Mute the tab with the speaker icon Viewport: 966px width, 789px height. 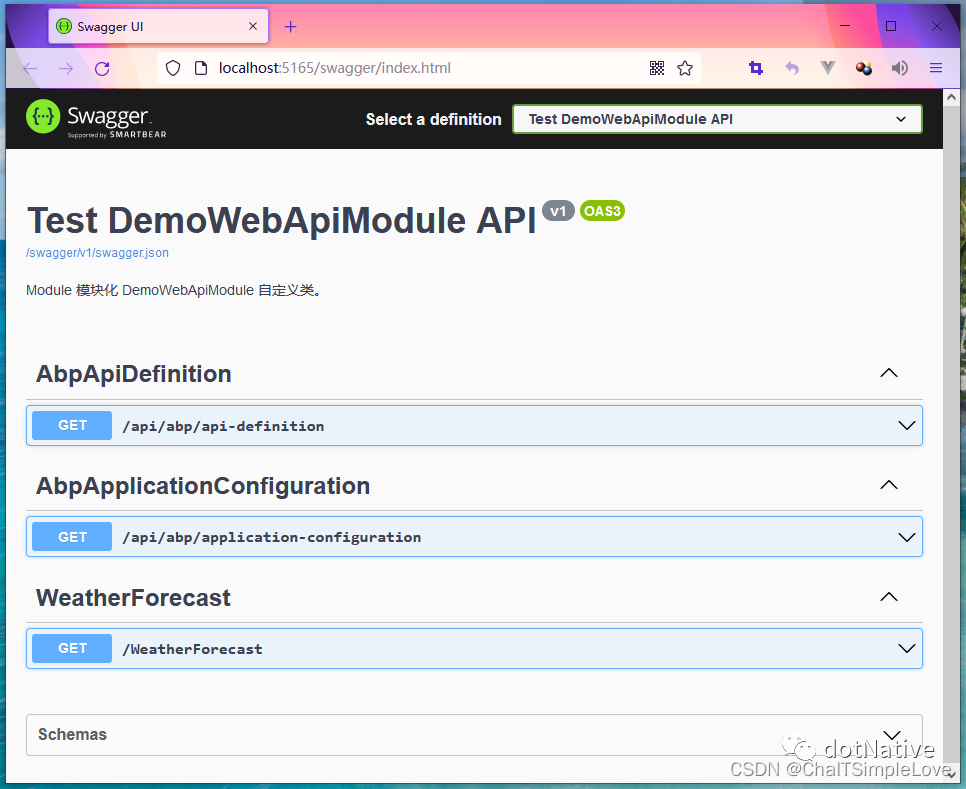[899, 68]
